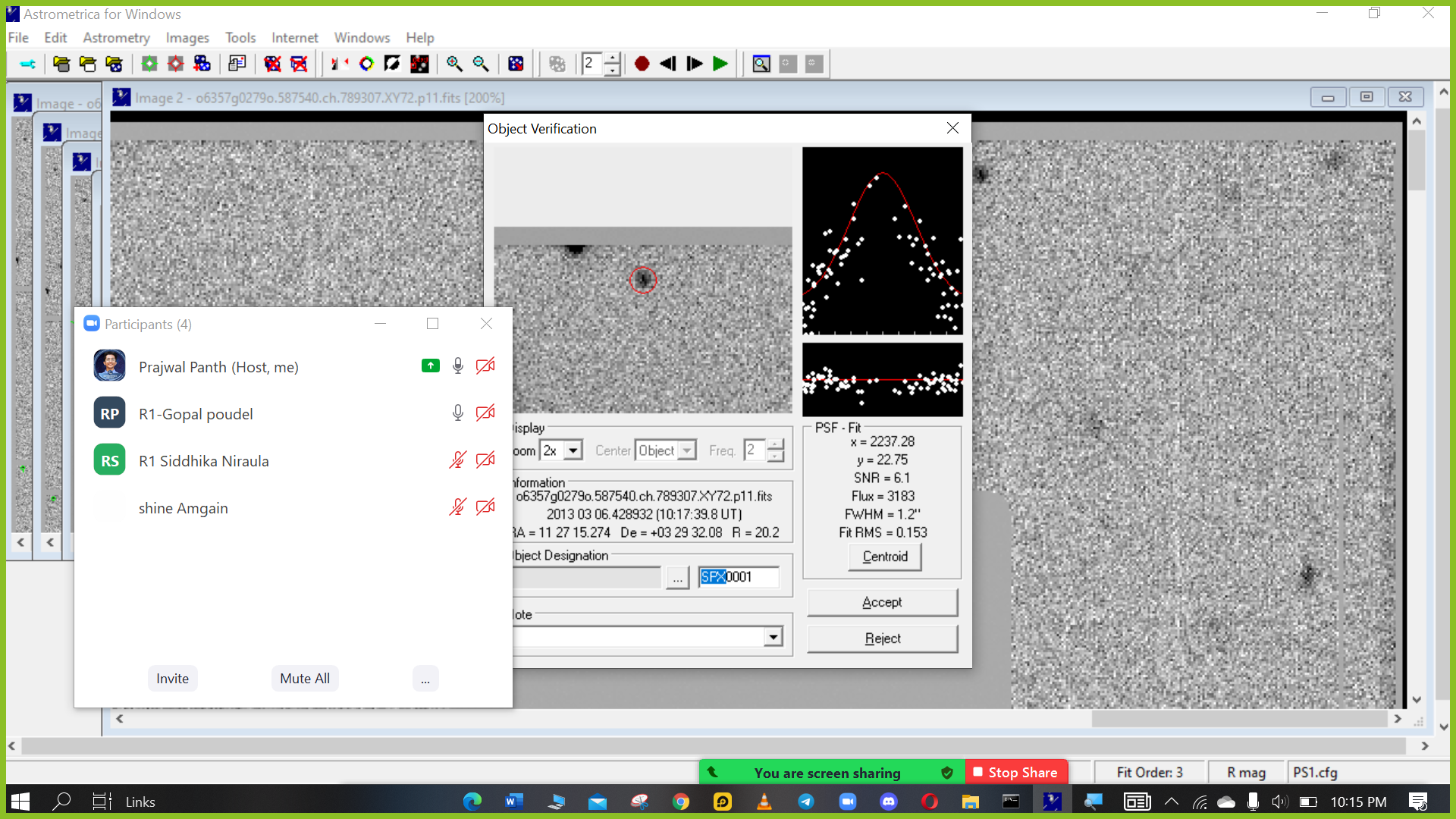Screen dimensions: 1456x819
Task: Open the Astrometry menu
Action: coord(116,38)
